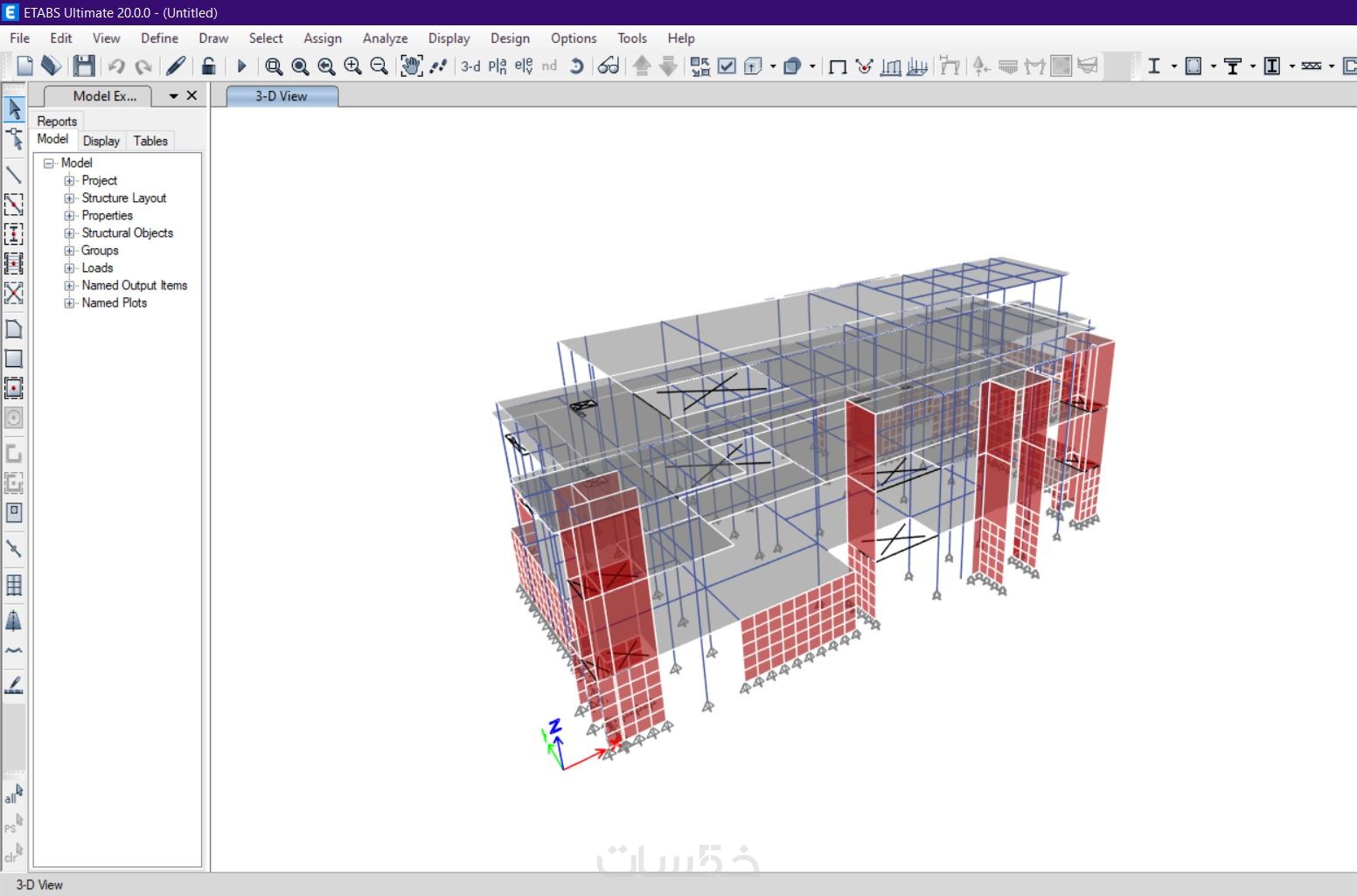Select the Reshape Object tool
The width and height of the screenshot is (1357, 896).
click(14, 139)
